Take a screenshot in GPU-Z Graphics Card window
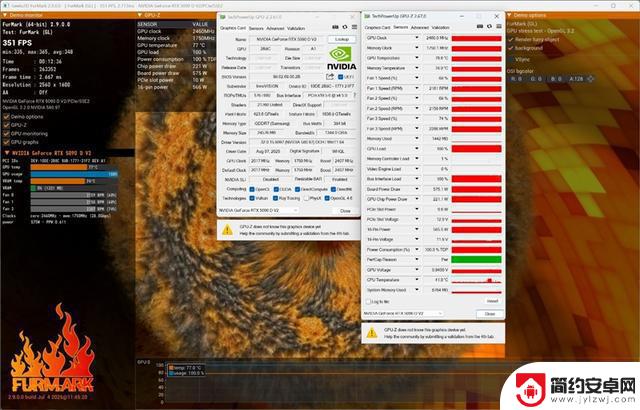The width and height of the screenshot is (640, 410). click(335, 27)
